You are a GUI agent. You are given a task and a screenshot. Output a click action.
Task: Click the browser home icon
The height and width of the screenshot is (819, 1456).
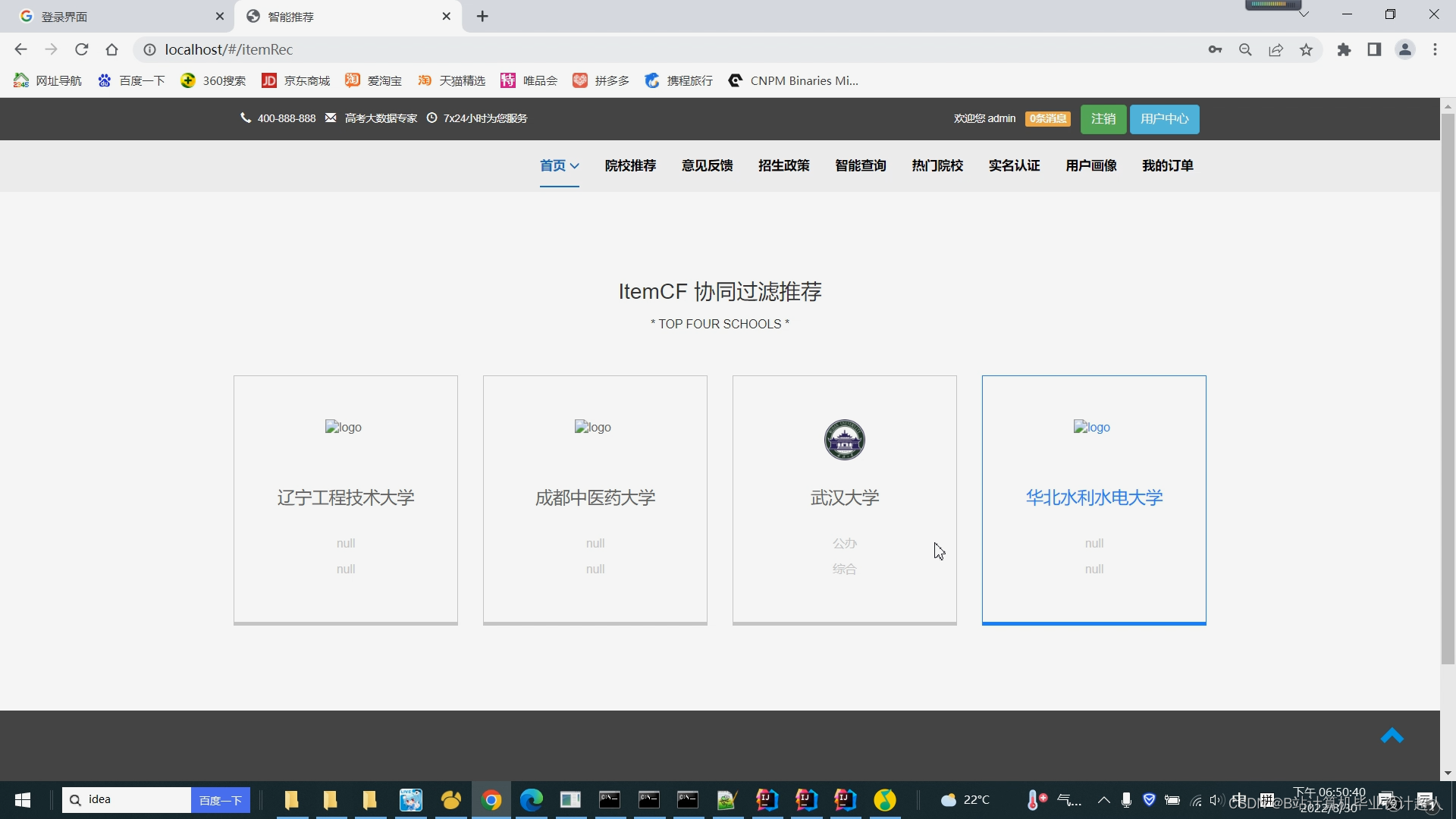pos(112,49)
